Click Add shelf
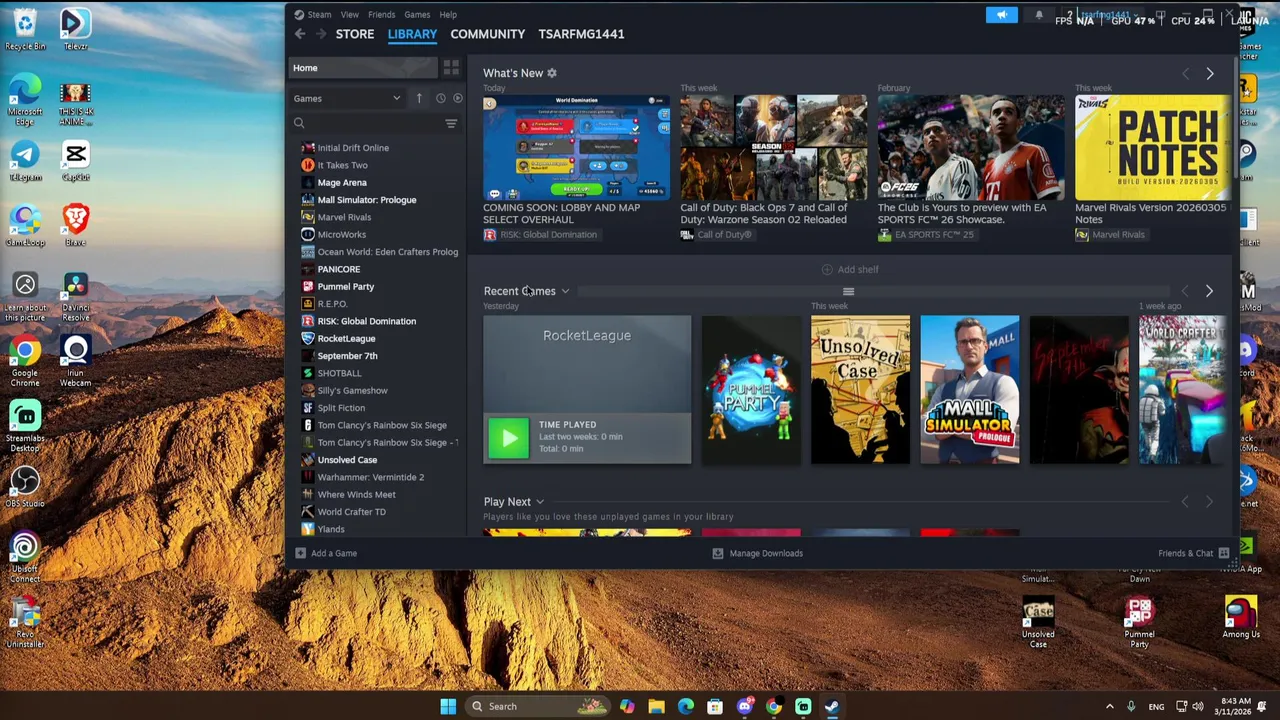1280x720 pixels. pos(850,269)
